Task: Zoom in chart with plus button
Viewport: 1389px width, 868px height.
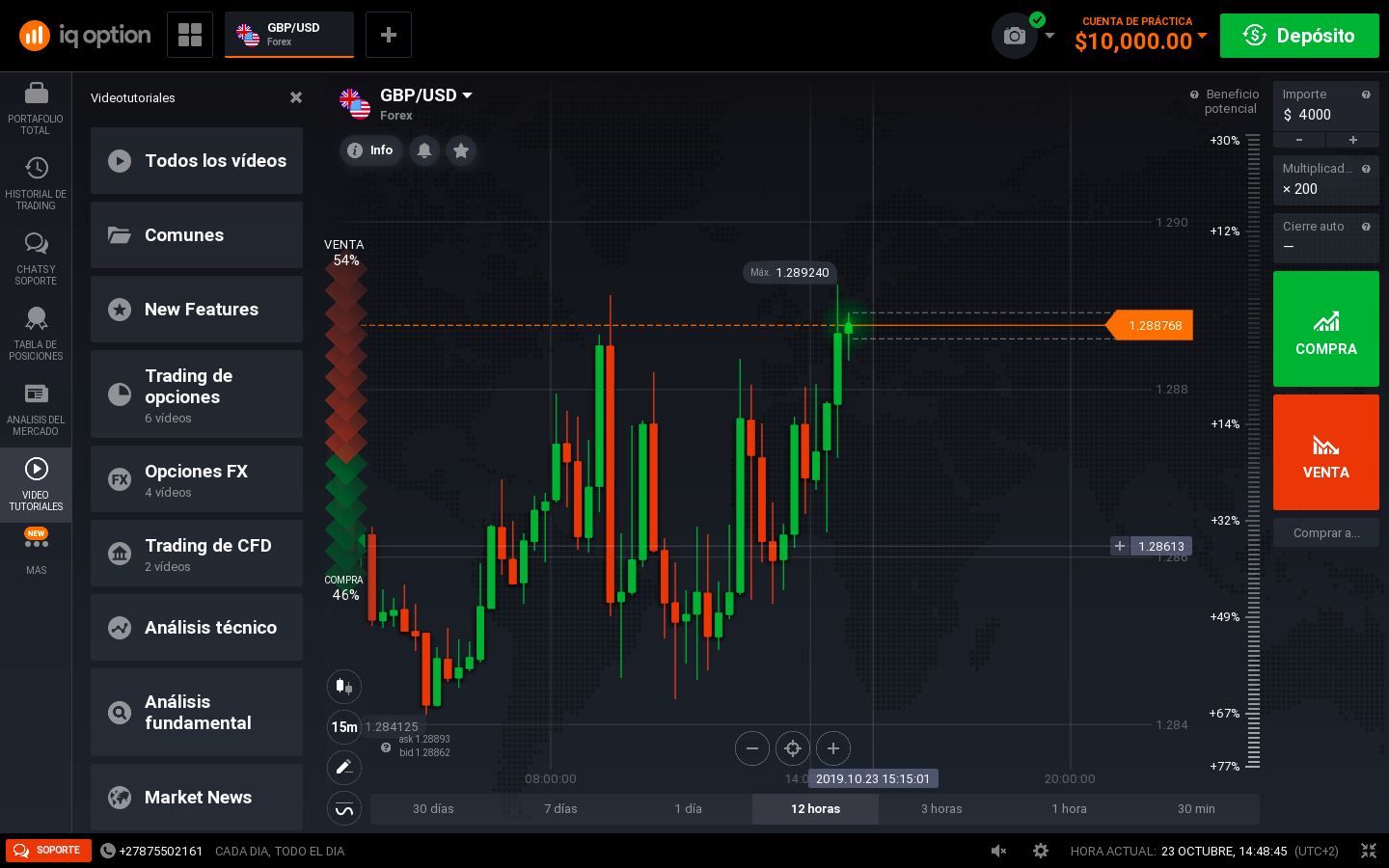Action: [833, 747]
